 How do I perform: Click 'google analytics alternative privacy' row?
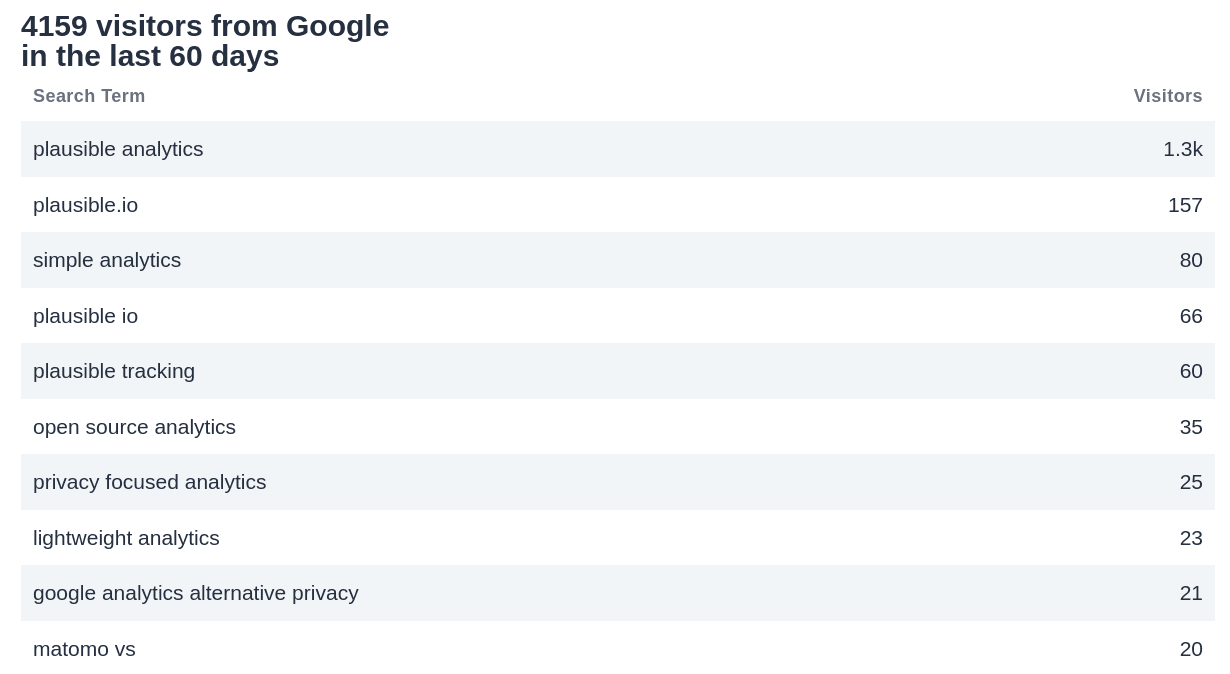click(196, 593)
